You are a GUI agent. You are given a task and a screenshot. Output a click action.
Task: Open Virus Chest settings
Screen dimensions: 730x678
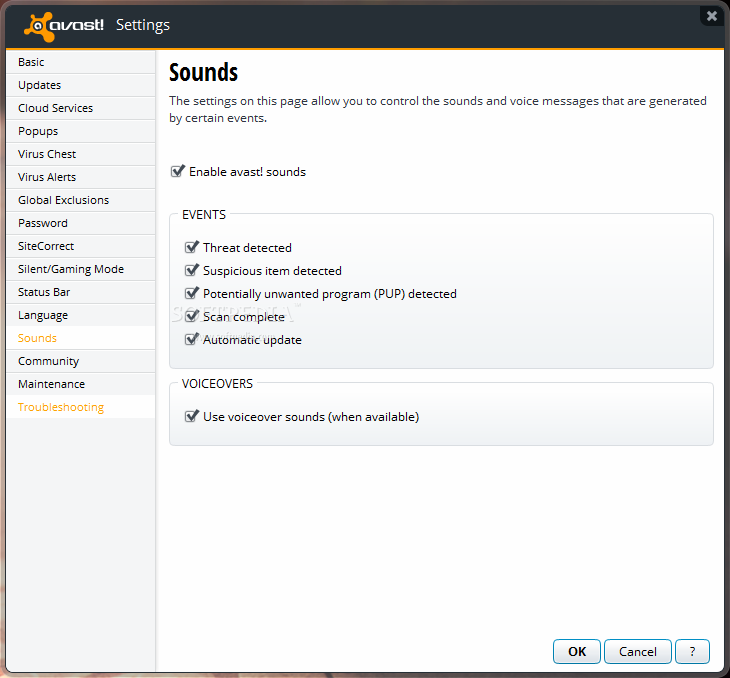(x=81, y=154)
